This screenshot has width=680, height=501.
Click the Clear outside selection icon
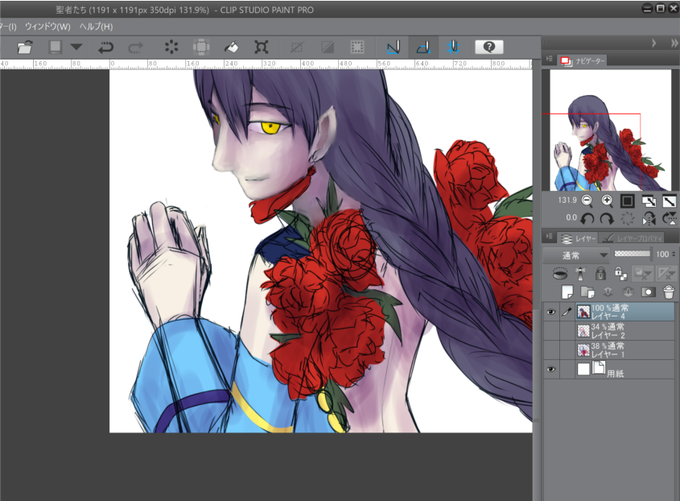point(201,47)
